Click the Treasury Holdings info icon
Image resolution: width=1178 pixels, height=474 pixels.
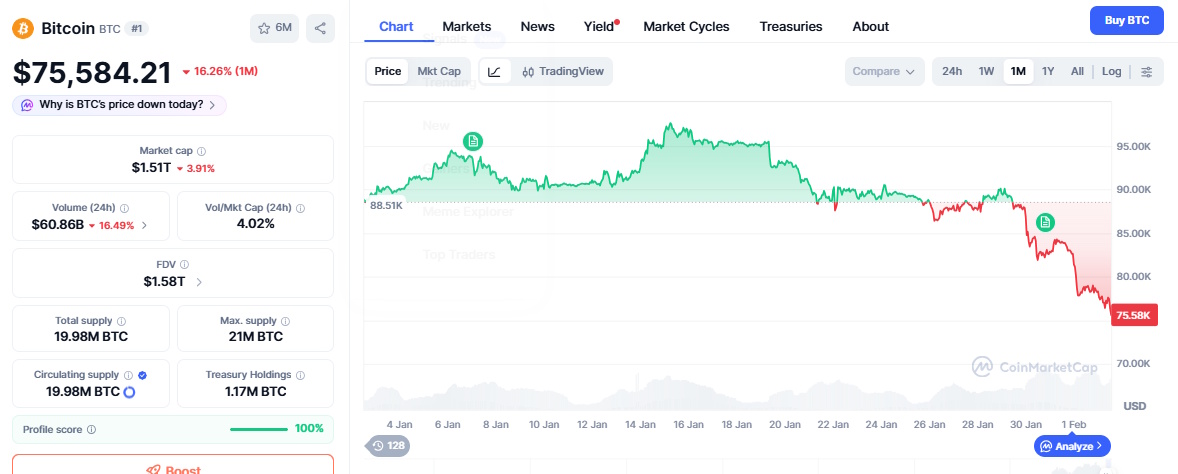tap(299, 375)
